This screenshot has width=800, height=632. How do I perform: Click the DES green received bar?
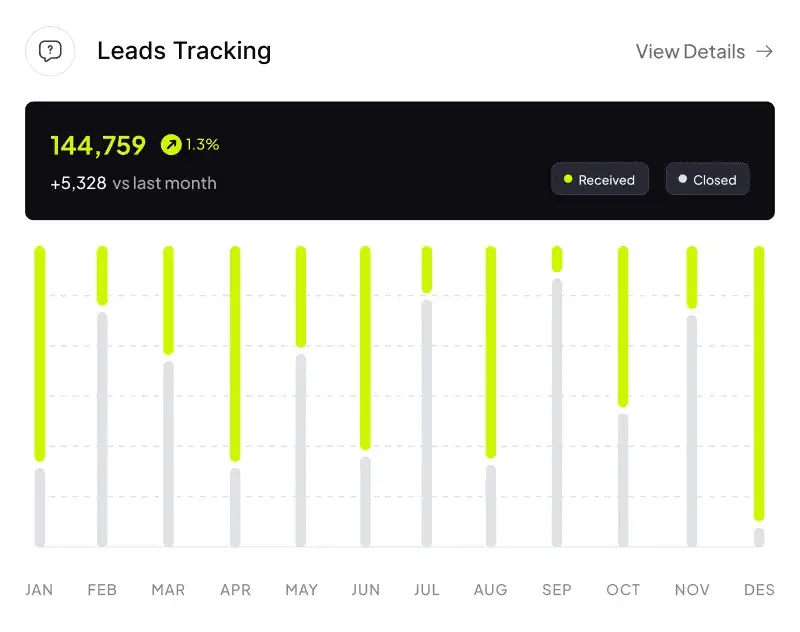point(759,384)
